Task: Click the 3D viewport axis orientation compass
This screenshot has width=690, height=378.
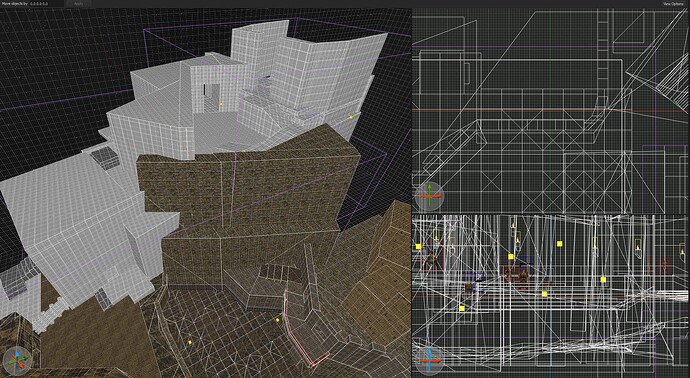Action: [17, 361]
